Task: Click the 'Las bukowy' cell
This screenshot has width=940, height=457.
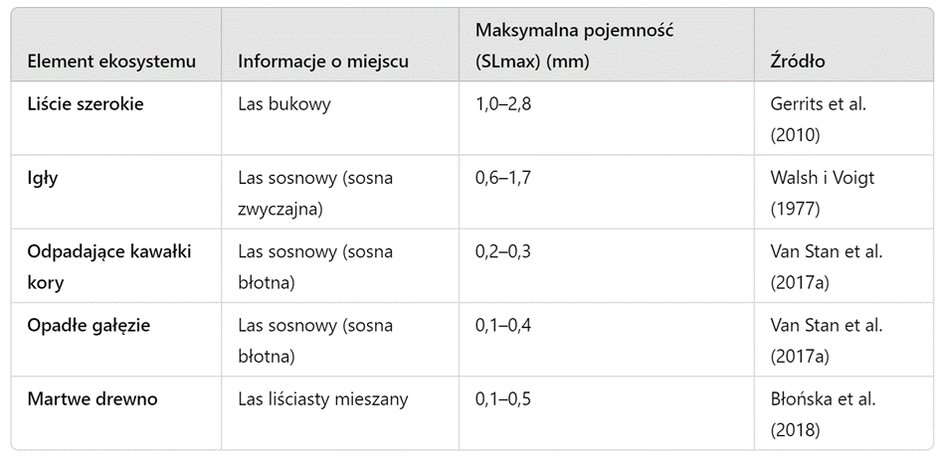Action: pyautogui.click(x=284, y=104)
